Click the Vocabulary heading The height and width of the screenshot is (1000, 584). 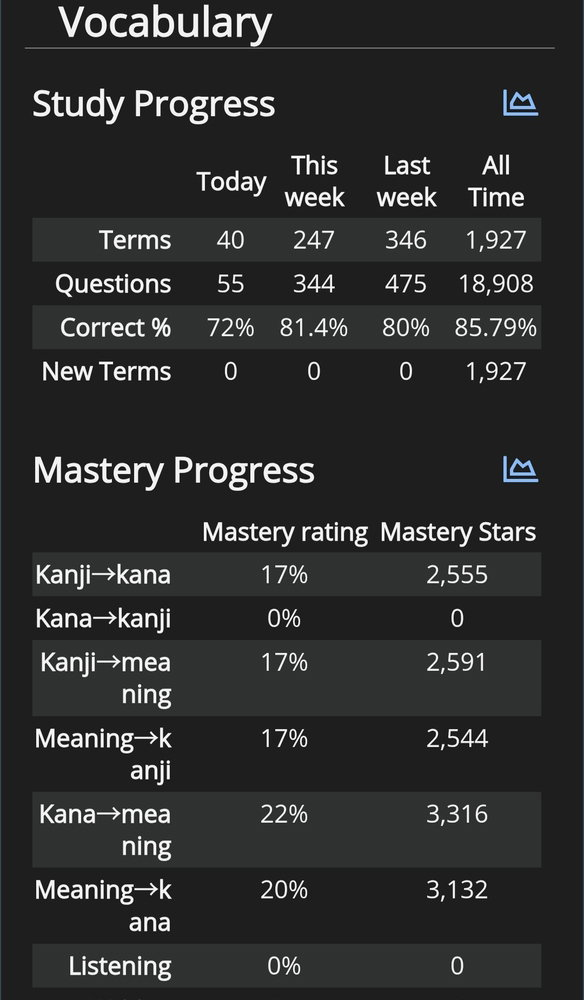tap(165, 23)
